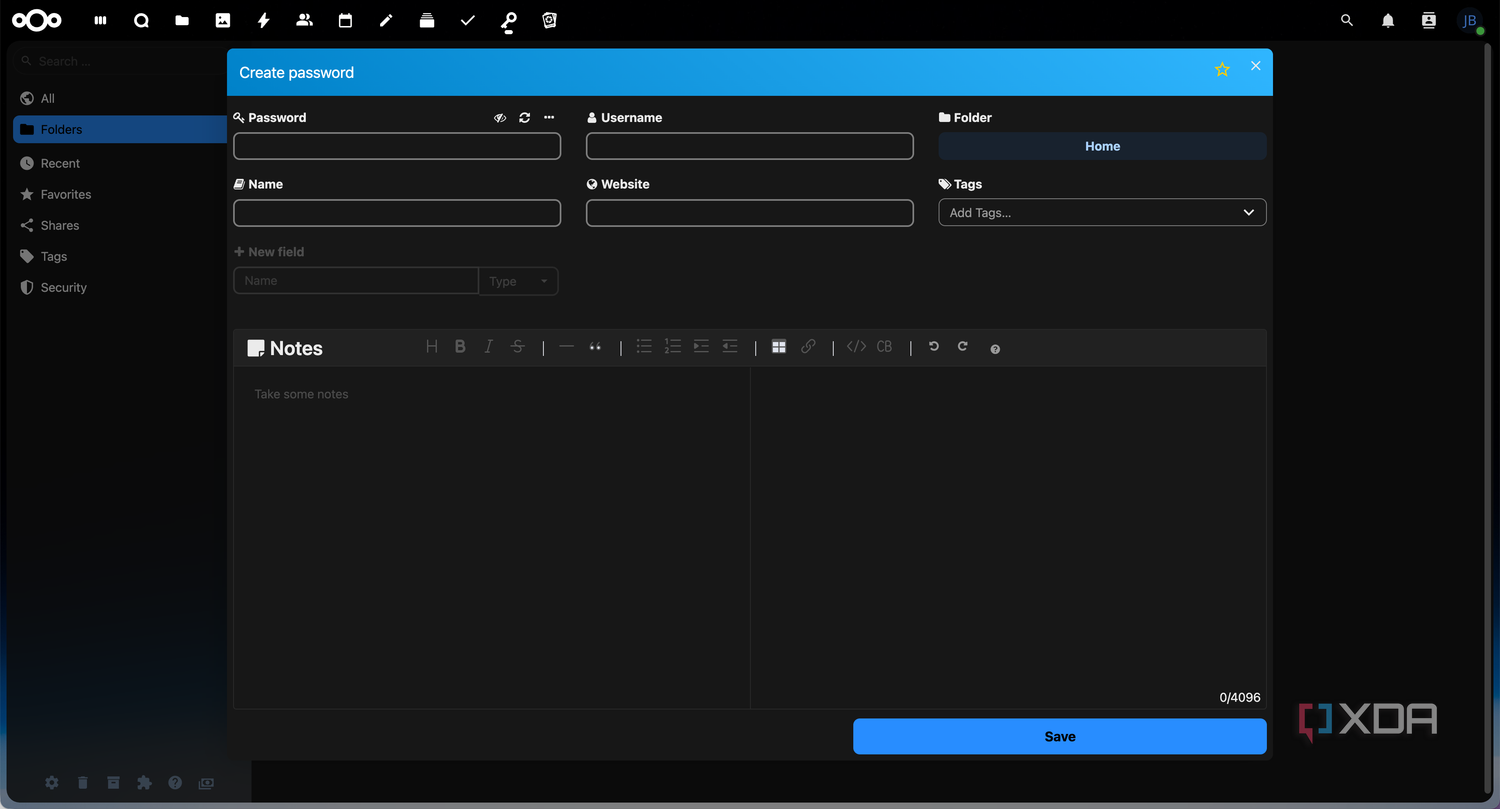Toggle blockquote formatting in Notes

point(595,347)
